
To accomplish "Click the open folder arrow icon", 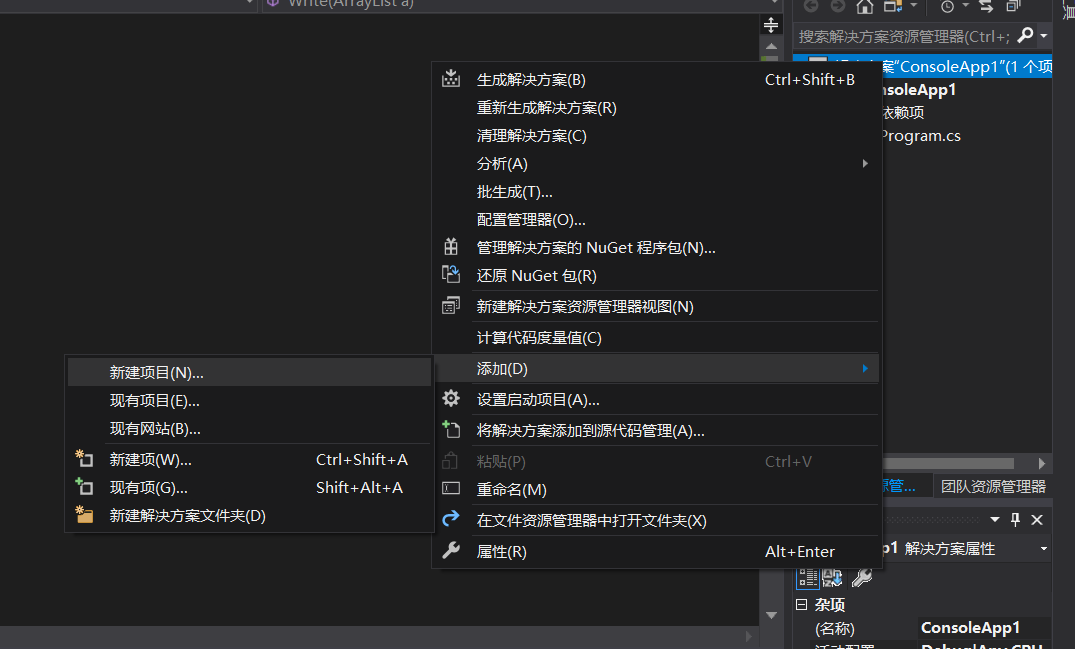I will pos(450,519).
